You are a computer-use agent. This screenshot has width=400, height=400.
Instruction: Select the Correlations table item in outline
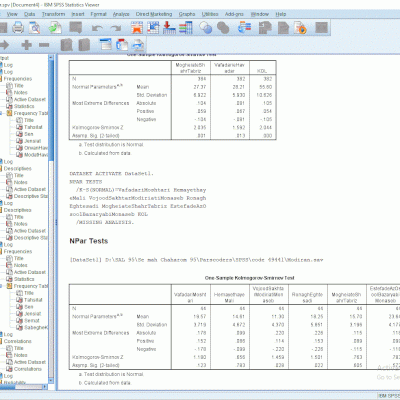click(x=28, y=369)
